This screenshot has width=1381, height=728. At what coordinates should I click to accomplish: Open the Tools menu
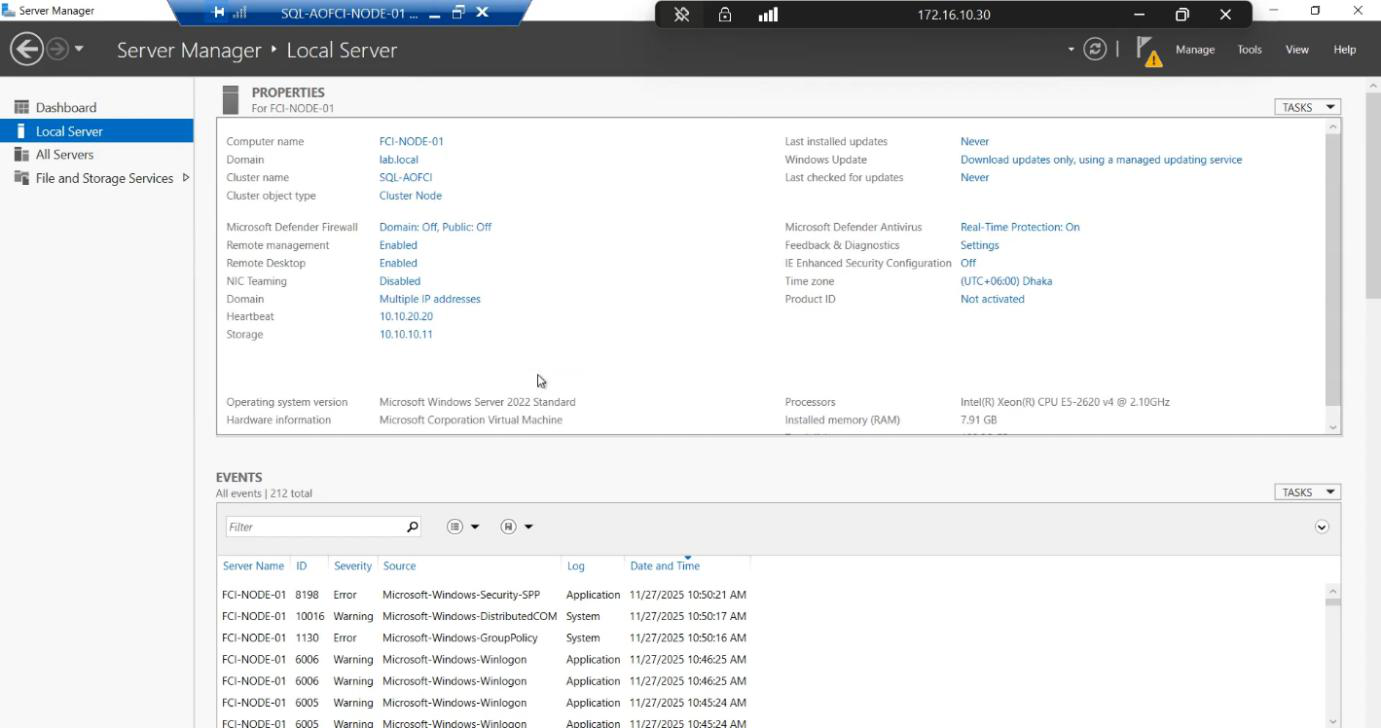1249,50
